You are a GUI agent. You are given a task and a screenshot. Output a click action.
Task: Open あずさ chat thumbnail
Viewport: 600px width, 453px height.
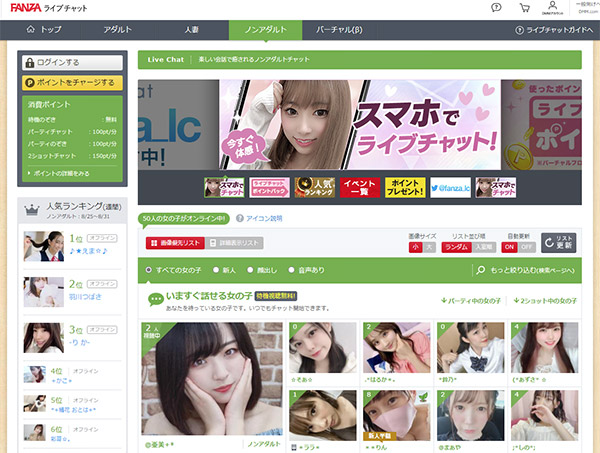click(x=545, y=347)
